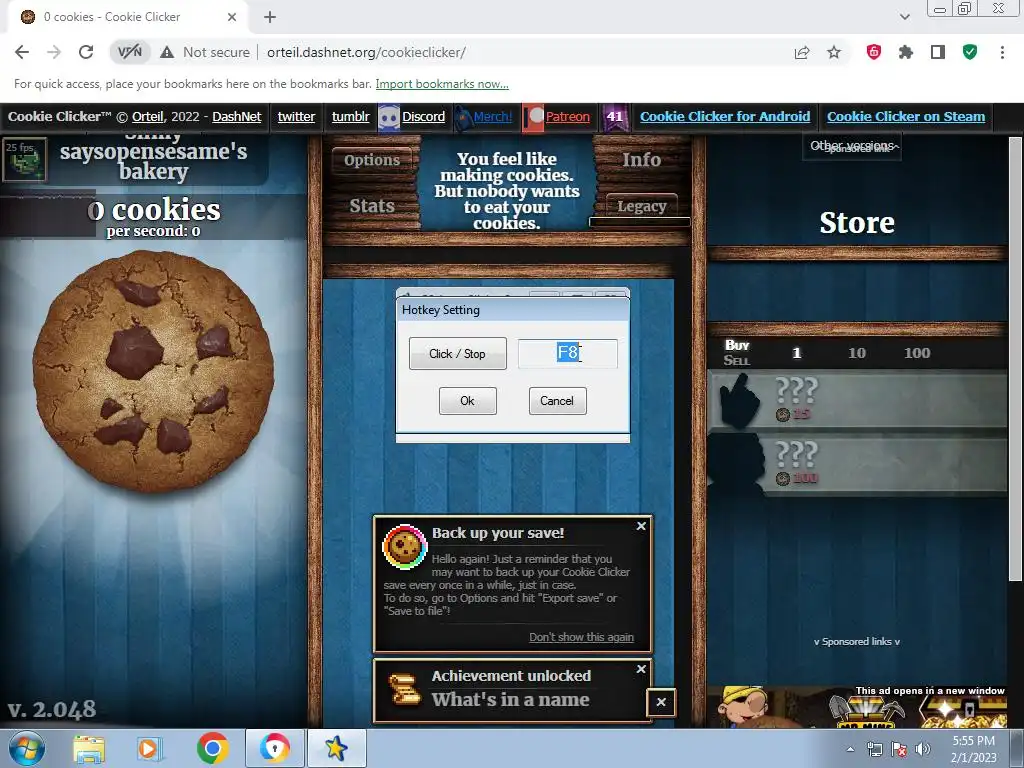Open Chrome from the taskbar
Viewport: 1024px width, 768px height.
pos(212,748)
